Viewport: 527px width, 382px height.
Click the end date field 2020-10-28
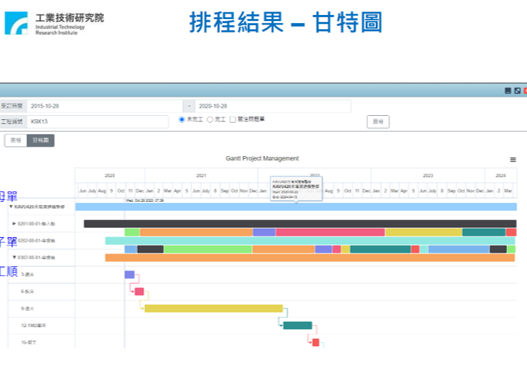[273, 106]
